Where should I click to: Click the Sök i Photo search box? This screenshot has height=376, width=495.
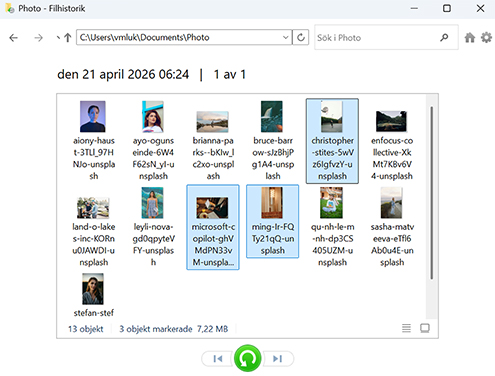pyautogui.click(x=386, y=37)
